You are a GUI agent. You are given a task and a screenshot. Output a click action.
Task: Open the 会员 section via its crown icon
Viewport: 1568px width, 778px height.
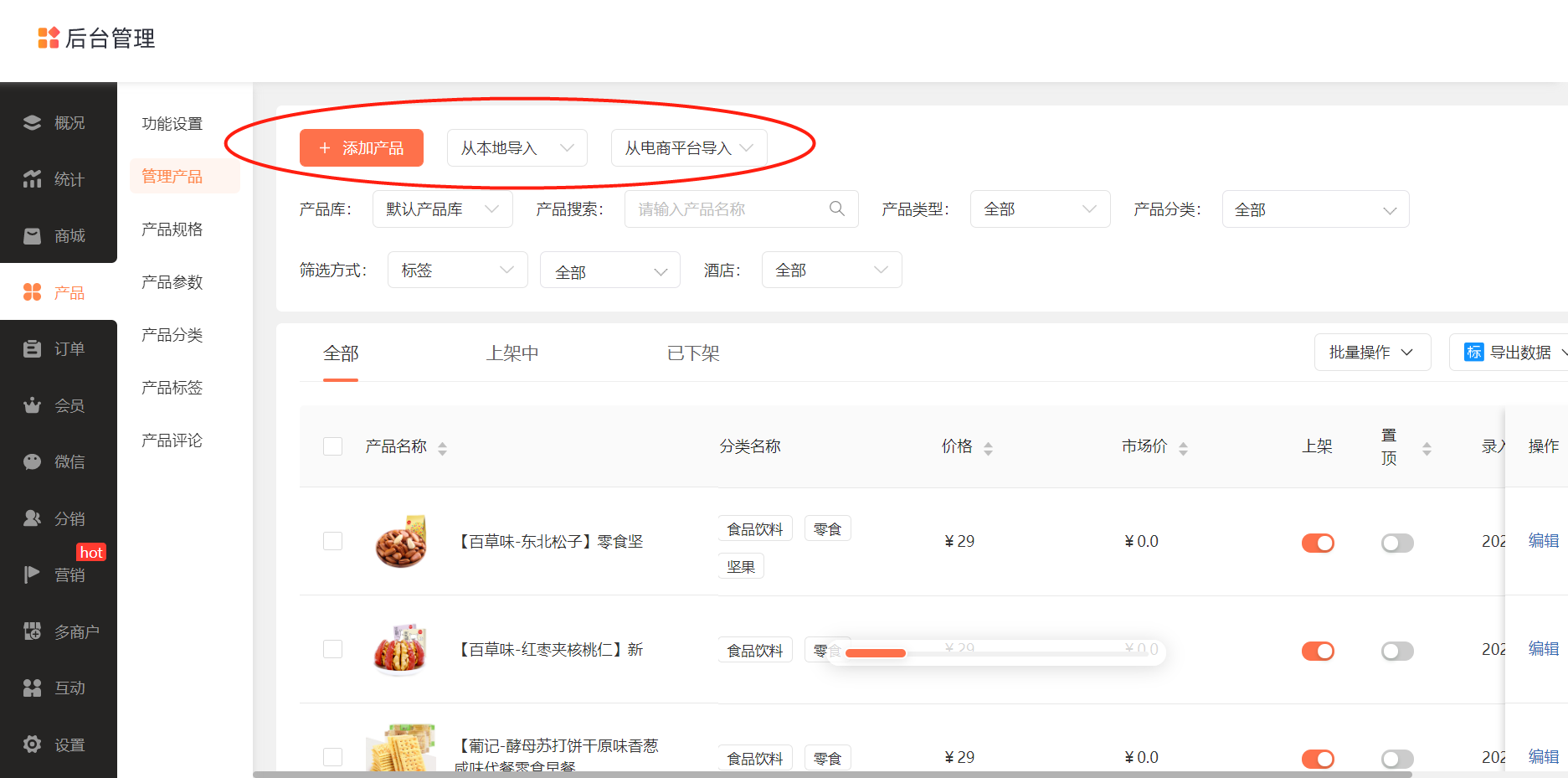(58, 404)
